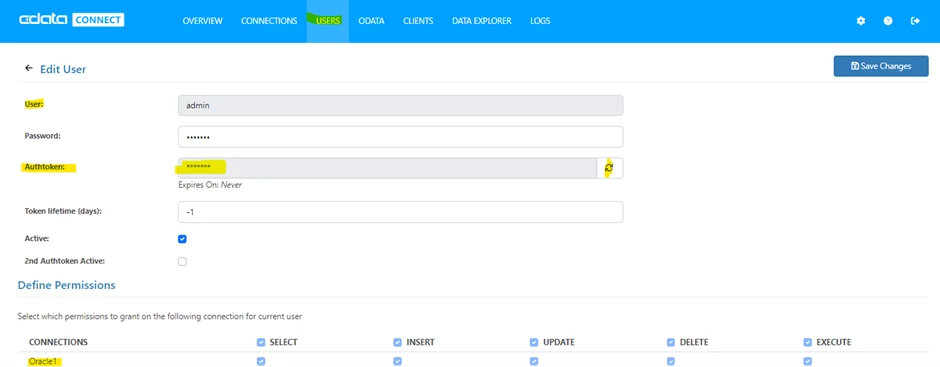The height and width of the screenshot is (367, 940).
Task: Uncheck EXECUTE permission for Oracle1
Action: click(x=808, y=362)
